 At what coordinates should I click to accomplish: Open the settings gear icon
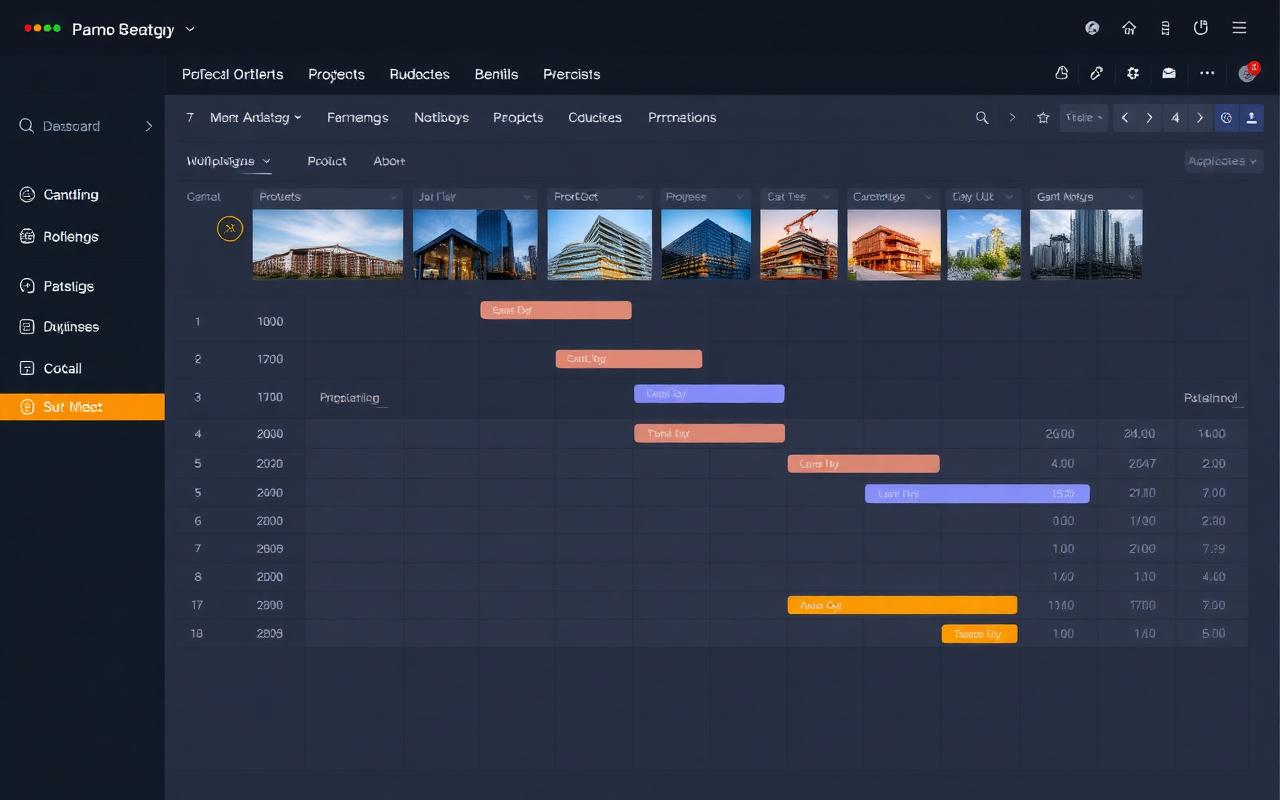click(x=1132, y=73)
